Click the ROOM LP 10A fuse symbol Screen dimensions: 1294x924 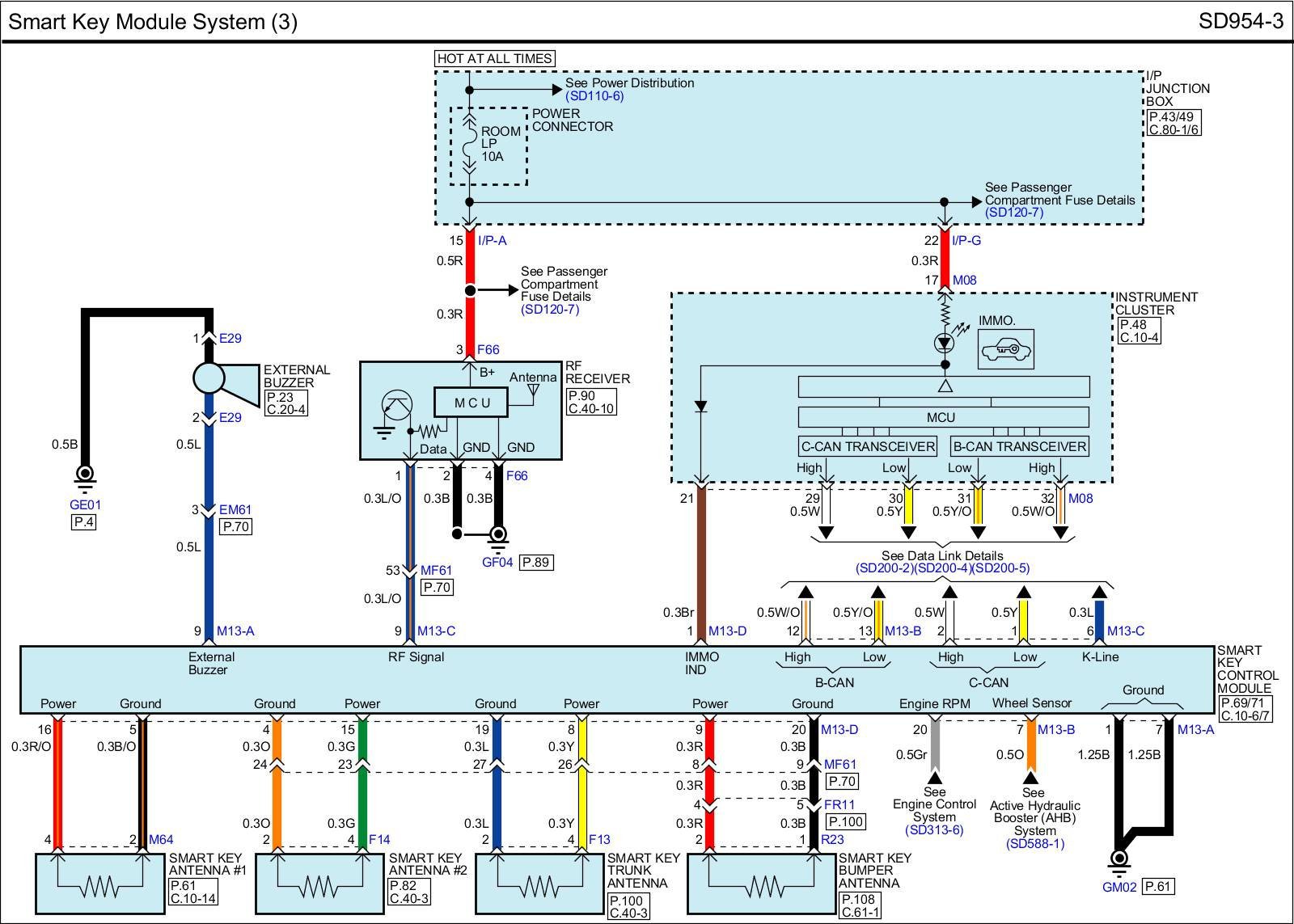click(469, 146)
